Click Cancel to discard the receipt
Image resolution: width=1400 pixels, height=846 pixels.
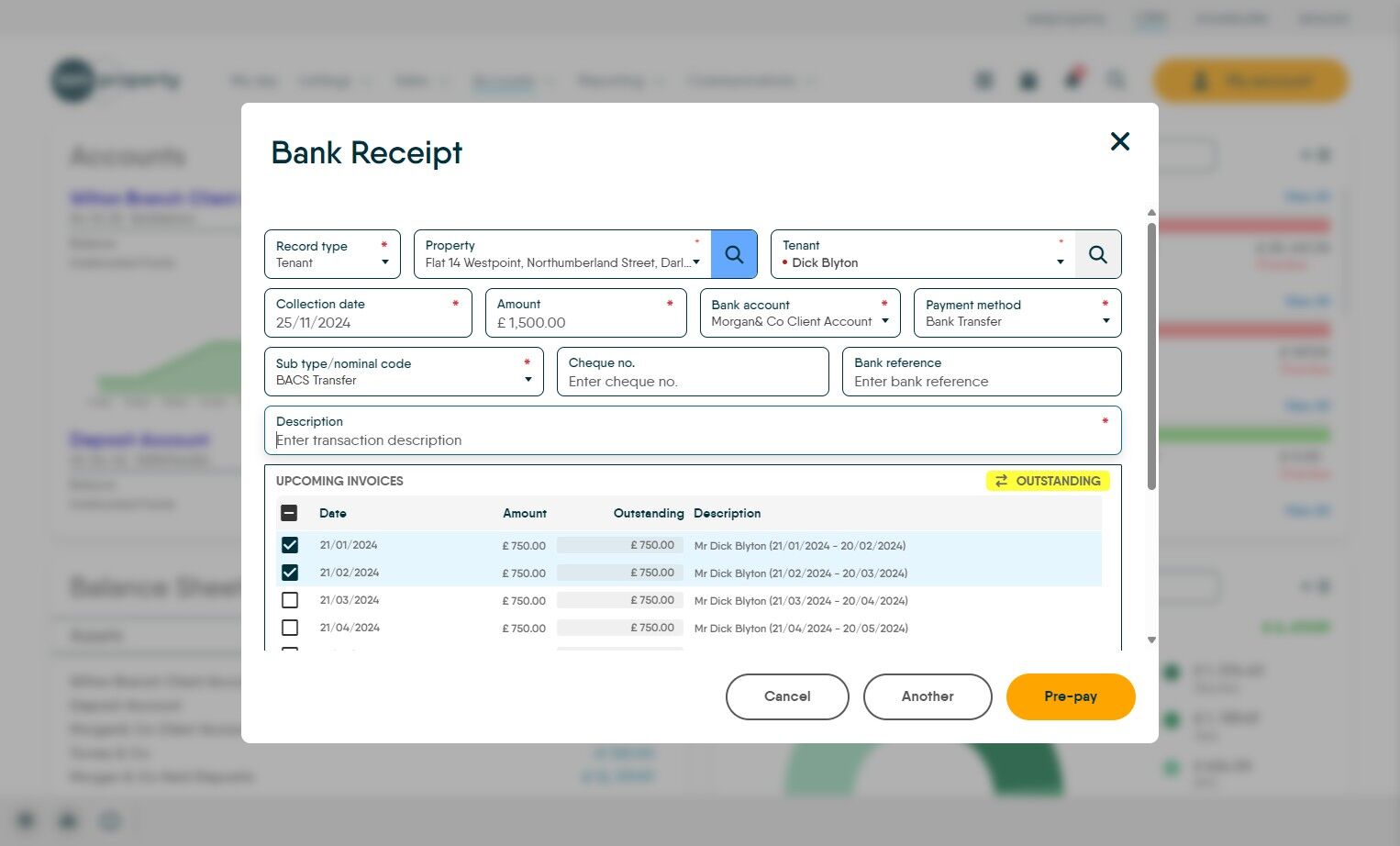point(787,696)
